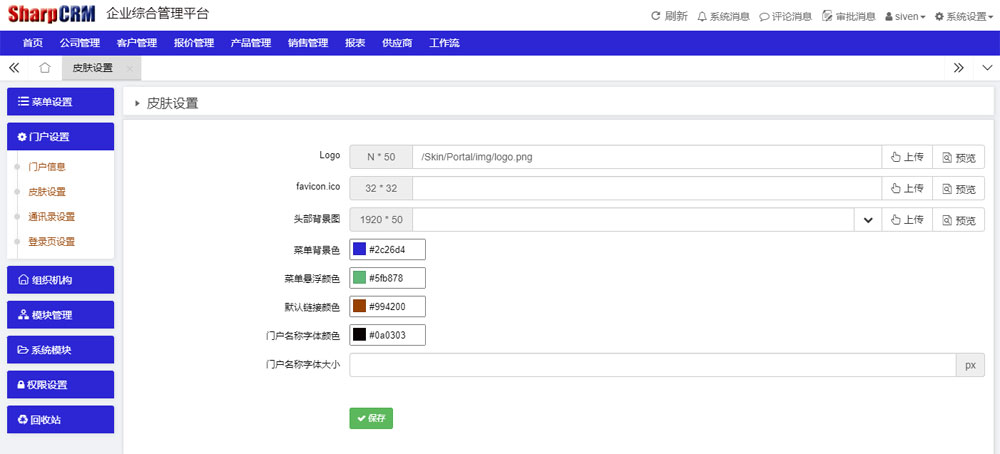Open comment messages speech bubble

click(765, 16)
